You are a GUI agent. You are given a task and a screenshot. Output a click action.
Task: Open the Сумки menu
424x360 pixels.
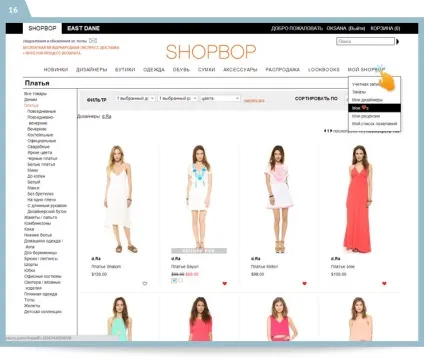point(206,70)
